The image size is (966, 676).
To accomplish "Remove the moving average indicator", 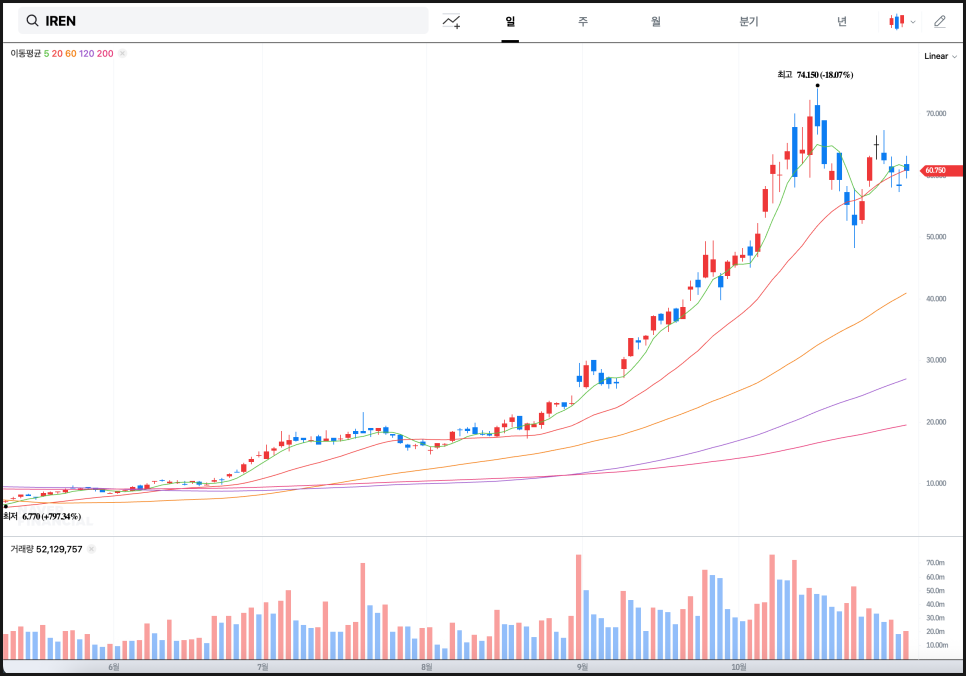I will point(122,53).
